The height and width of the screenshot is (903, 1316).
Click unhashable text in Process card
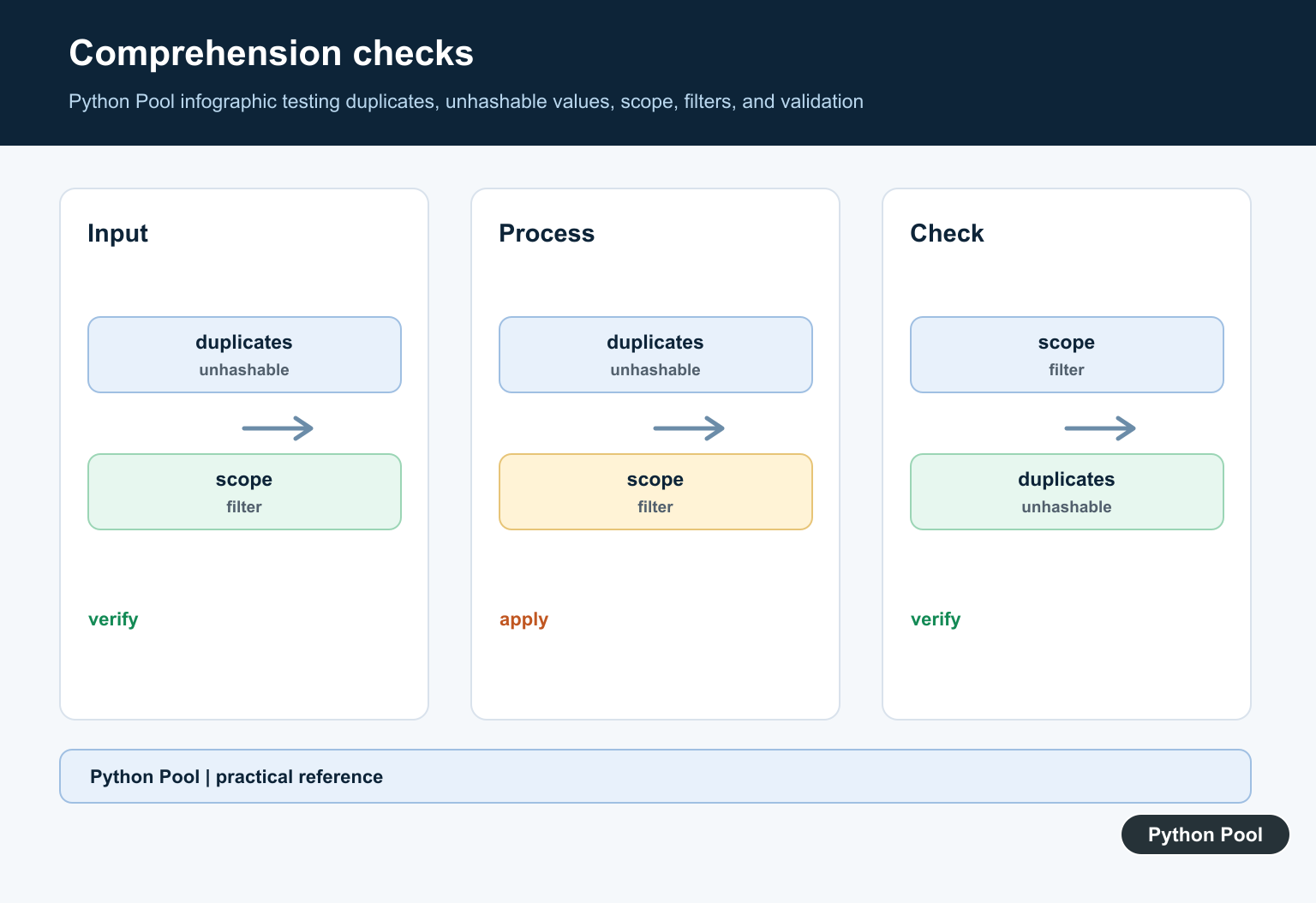(655, 370)
